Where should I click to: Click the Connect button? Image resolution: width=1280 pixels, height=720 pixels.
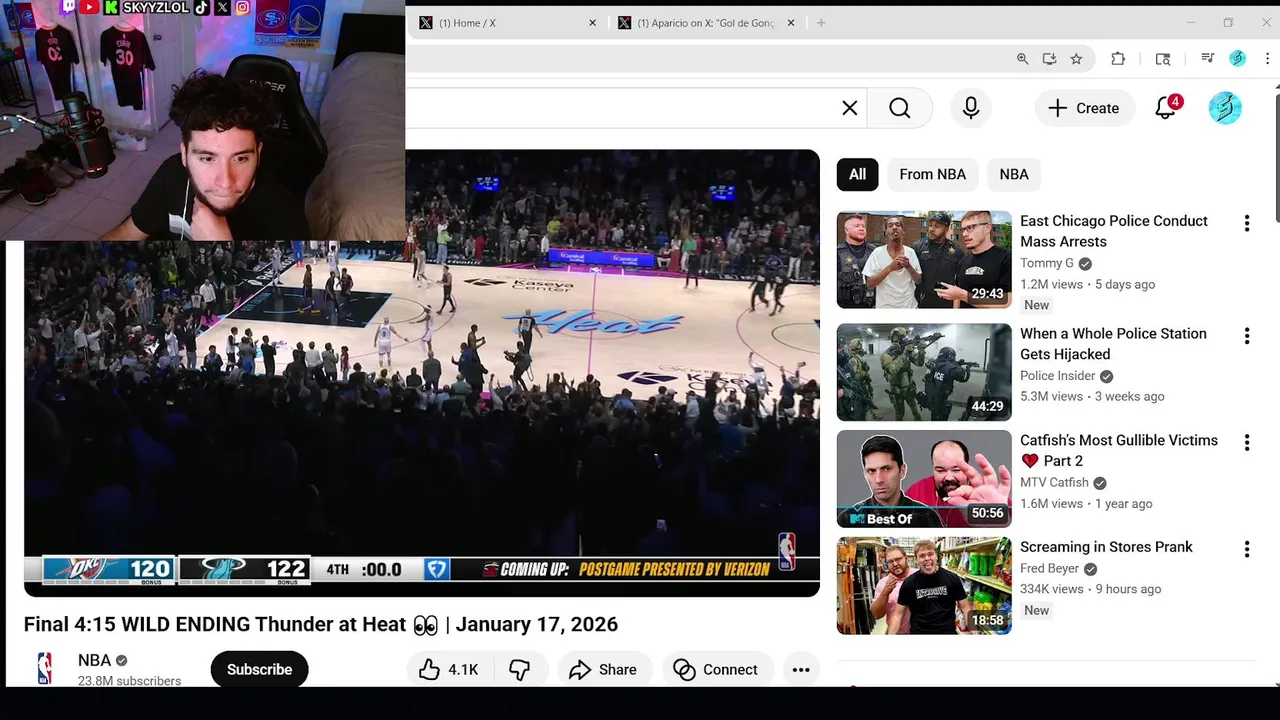click(716, 670)
